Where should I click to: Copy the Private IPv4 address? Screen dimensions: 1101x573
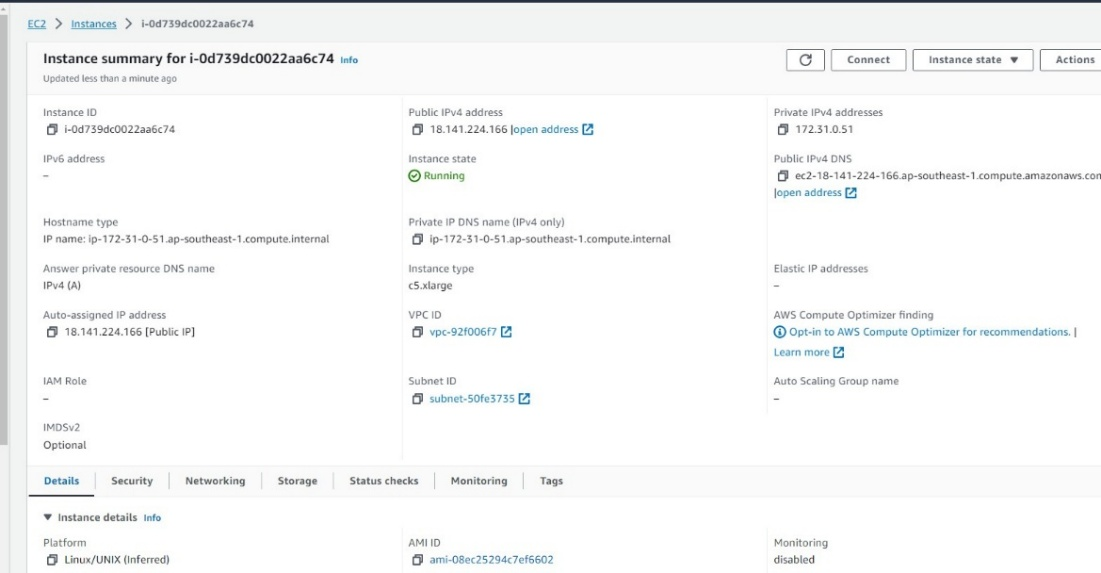[783, 130]
